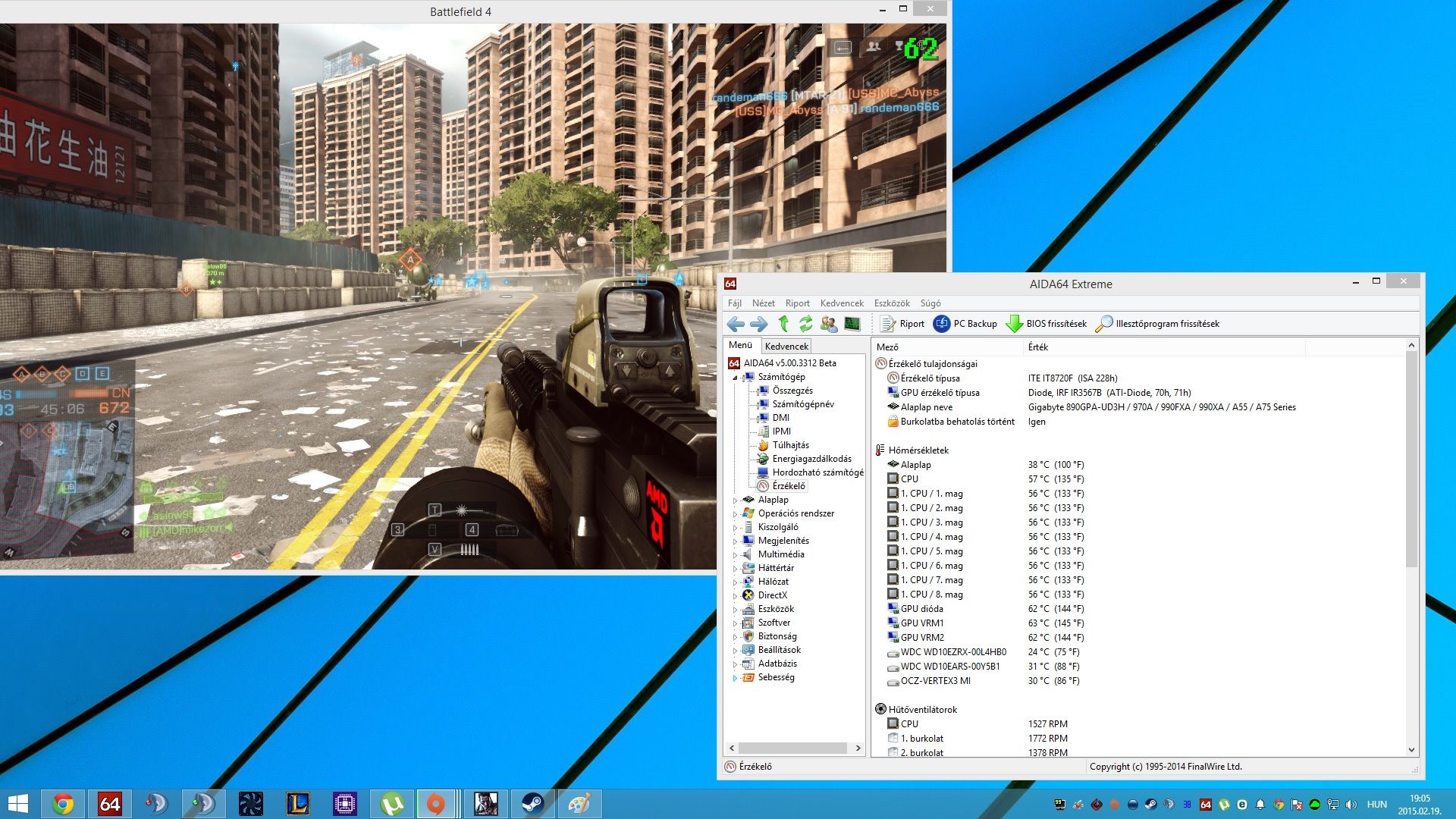Open the Kedvencek menu in menu bar

[x=842, y=303]
